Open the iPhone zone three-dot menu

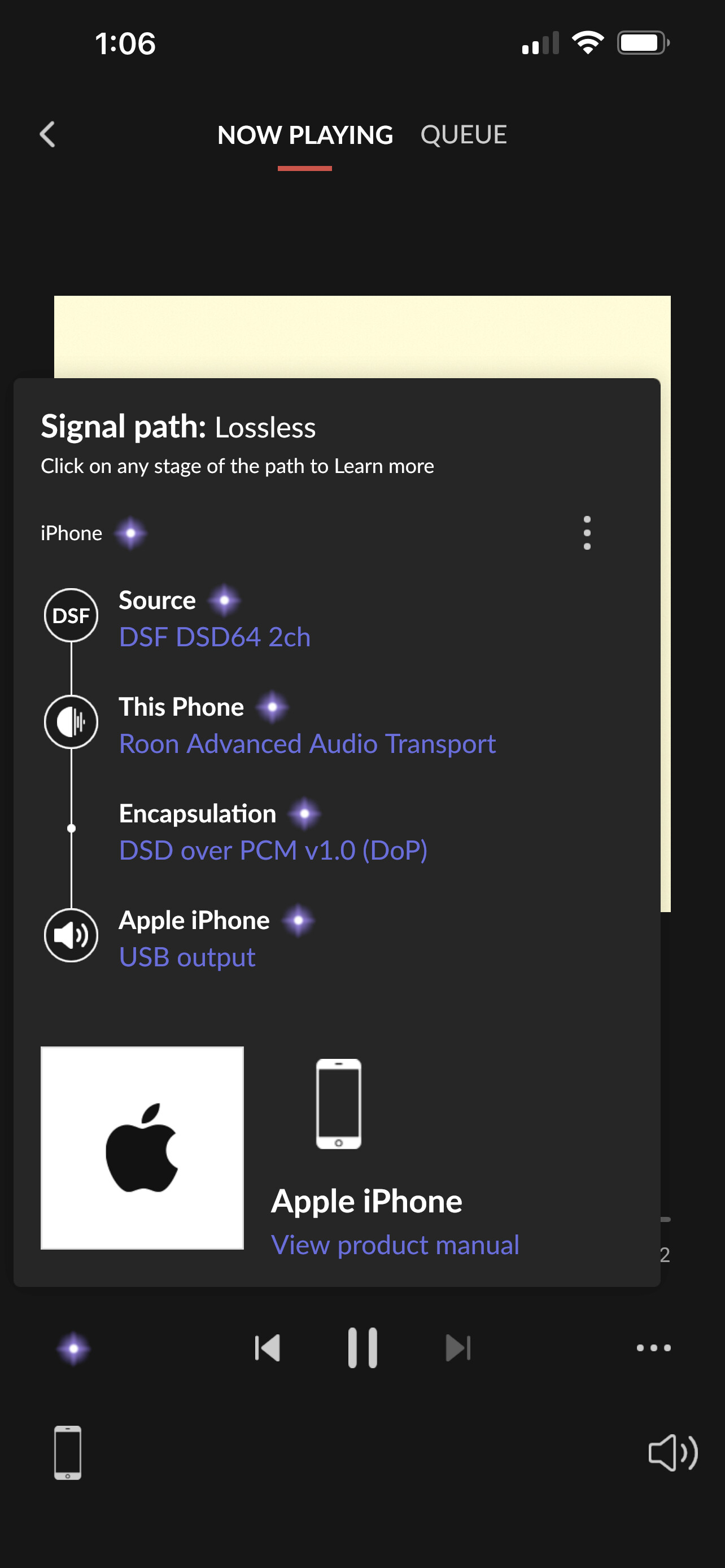coord(587,533)
